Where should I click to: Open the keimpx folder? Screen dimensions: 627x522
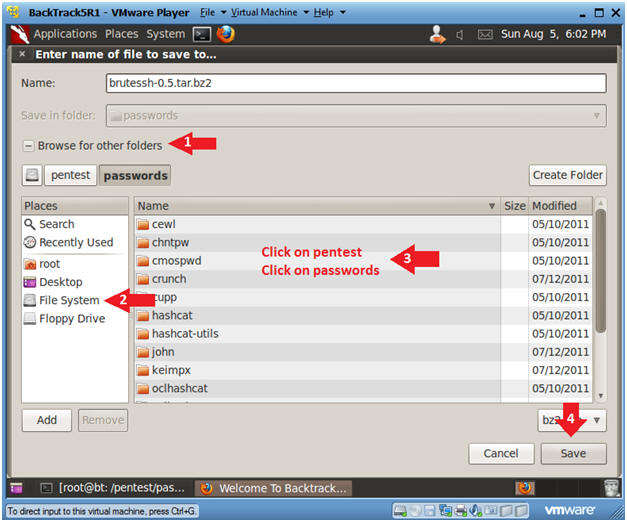[317, 370]
